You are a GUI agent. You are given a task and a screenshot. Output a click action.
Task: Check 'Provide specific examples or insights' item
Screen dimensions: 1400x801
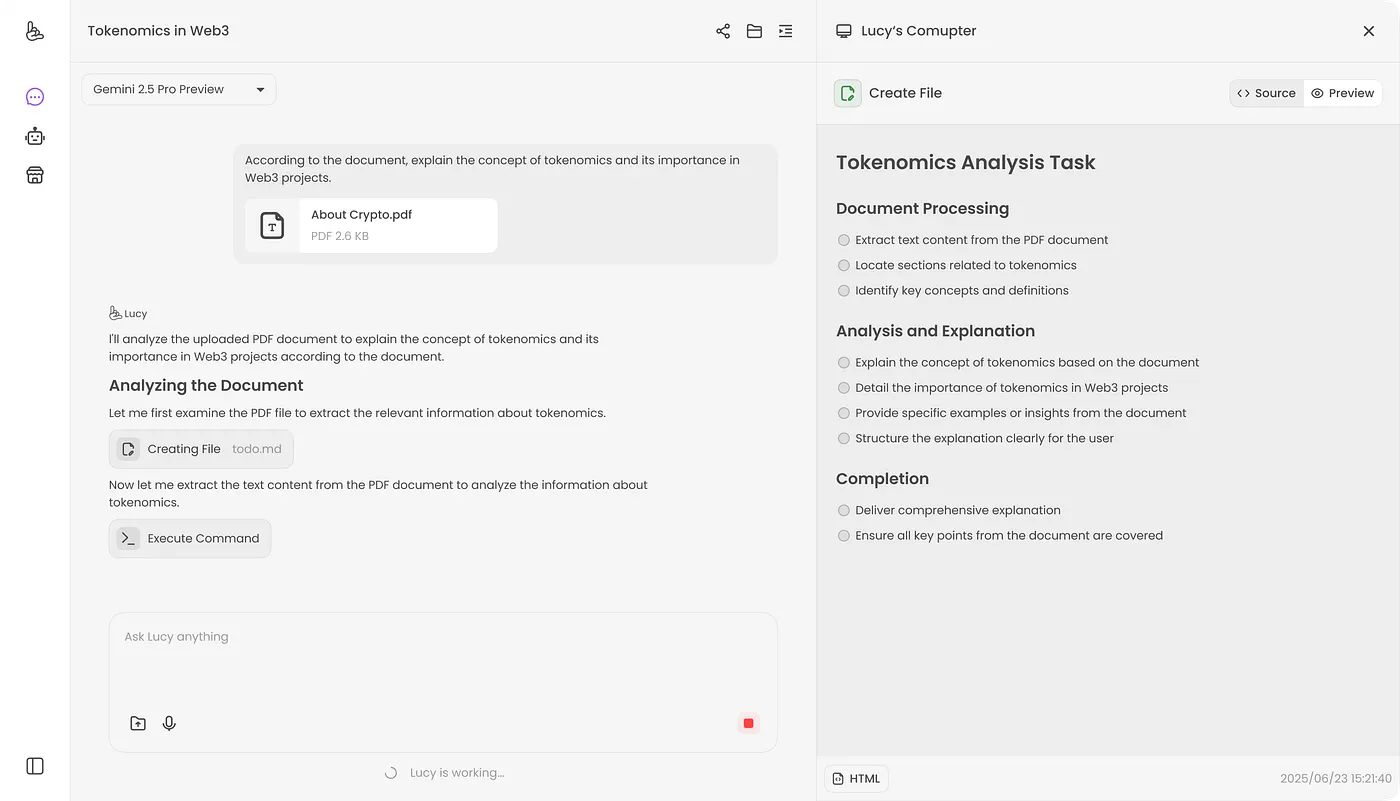[844, 412]
